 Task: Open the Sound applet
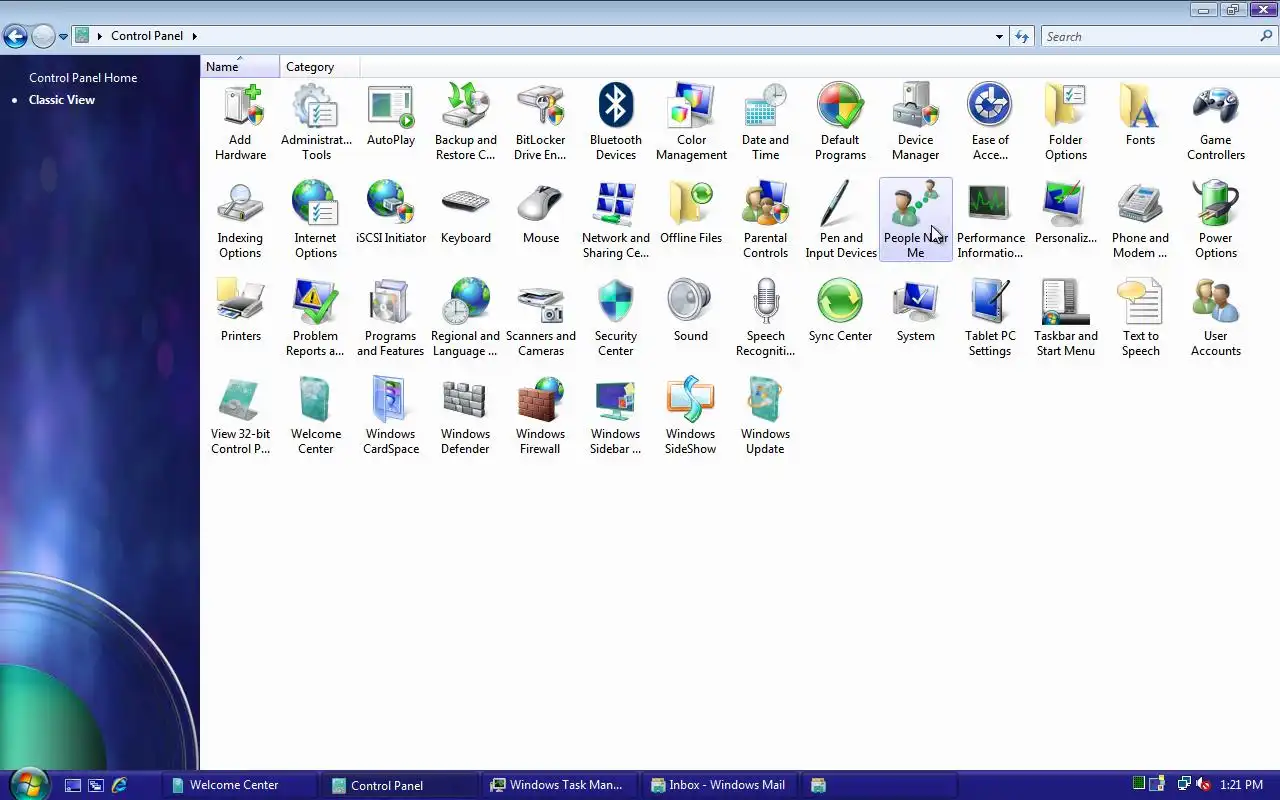tap(691, 312)
